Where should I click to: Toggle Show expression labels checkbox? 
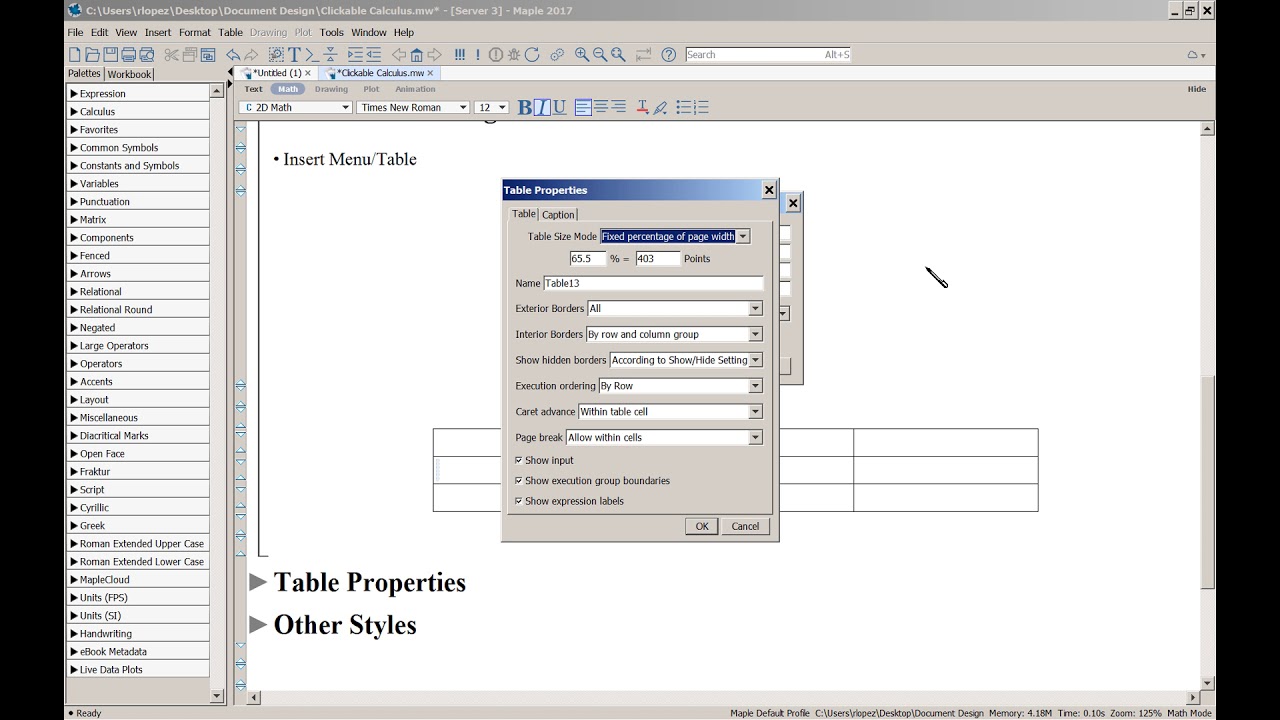pos(518,501)
